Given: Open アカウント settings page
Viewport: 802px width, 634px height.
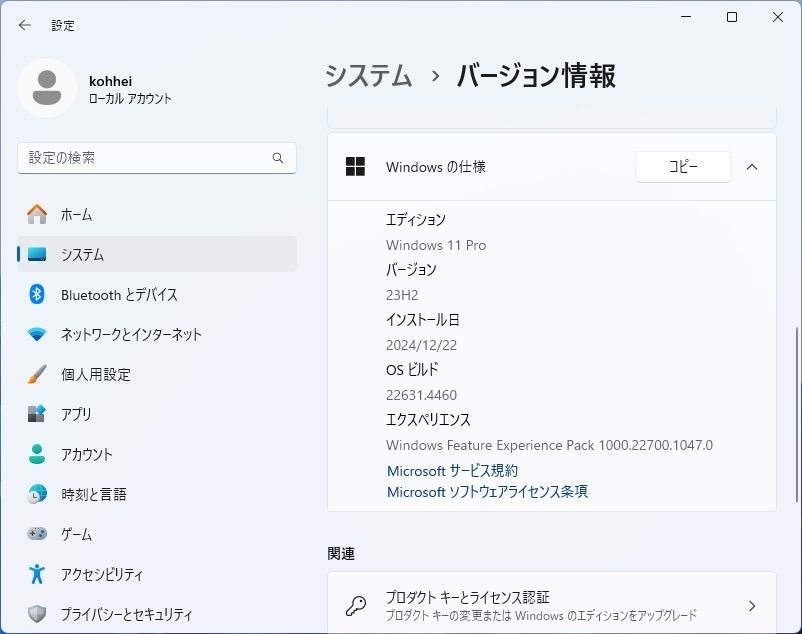Looking at the screenshot, I should (86, 454).
